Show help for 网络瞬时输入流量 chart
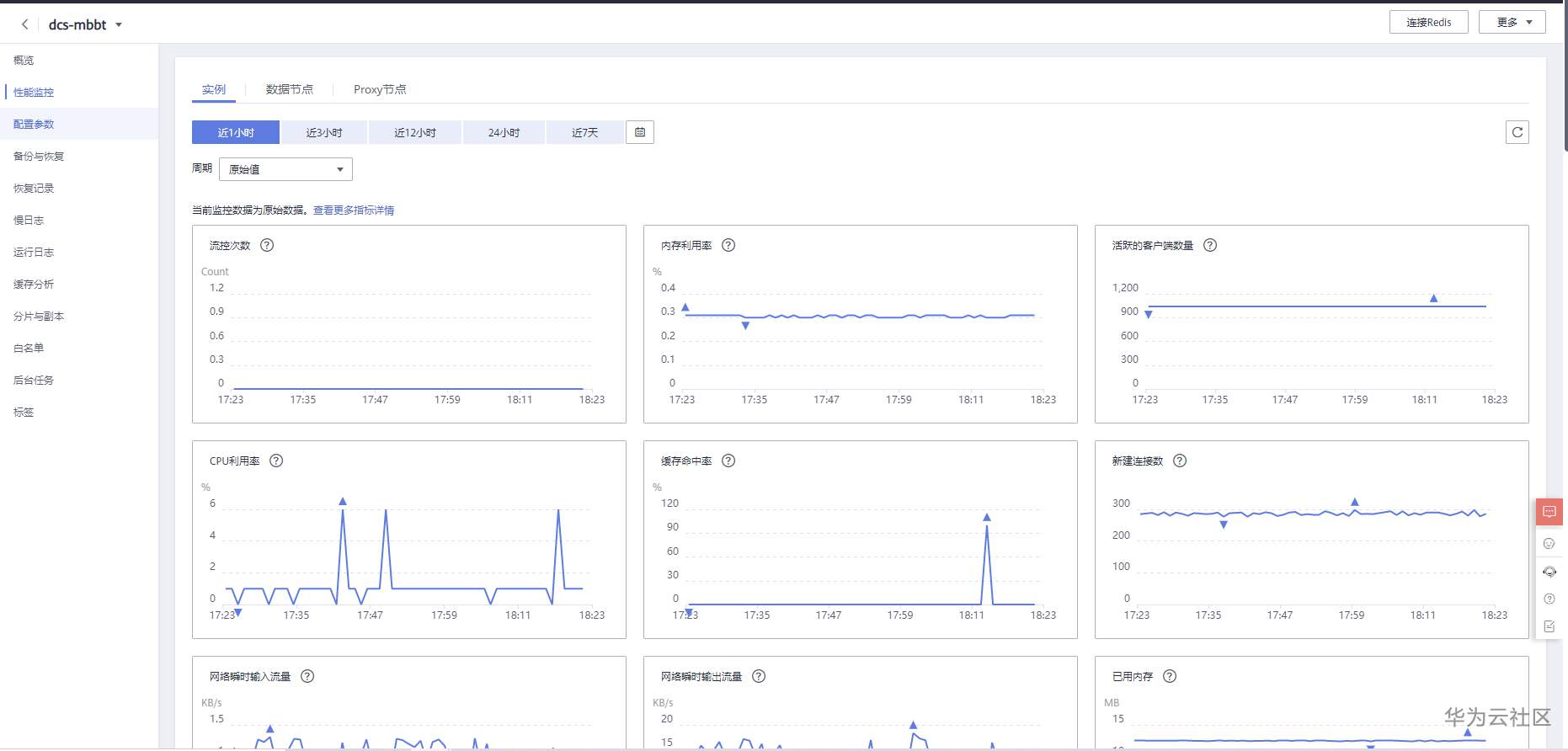 [x=307, y=676]
